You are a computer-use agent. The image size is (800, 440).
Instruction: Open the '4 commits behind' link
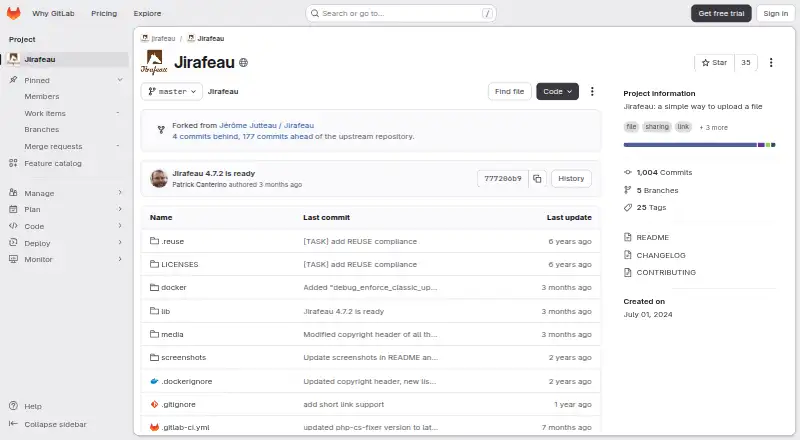pyautogui.click(x=205, y=136)
